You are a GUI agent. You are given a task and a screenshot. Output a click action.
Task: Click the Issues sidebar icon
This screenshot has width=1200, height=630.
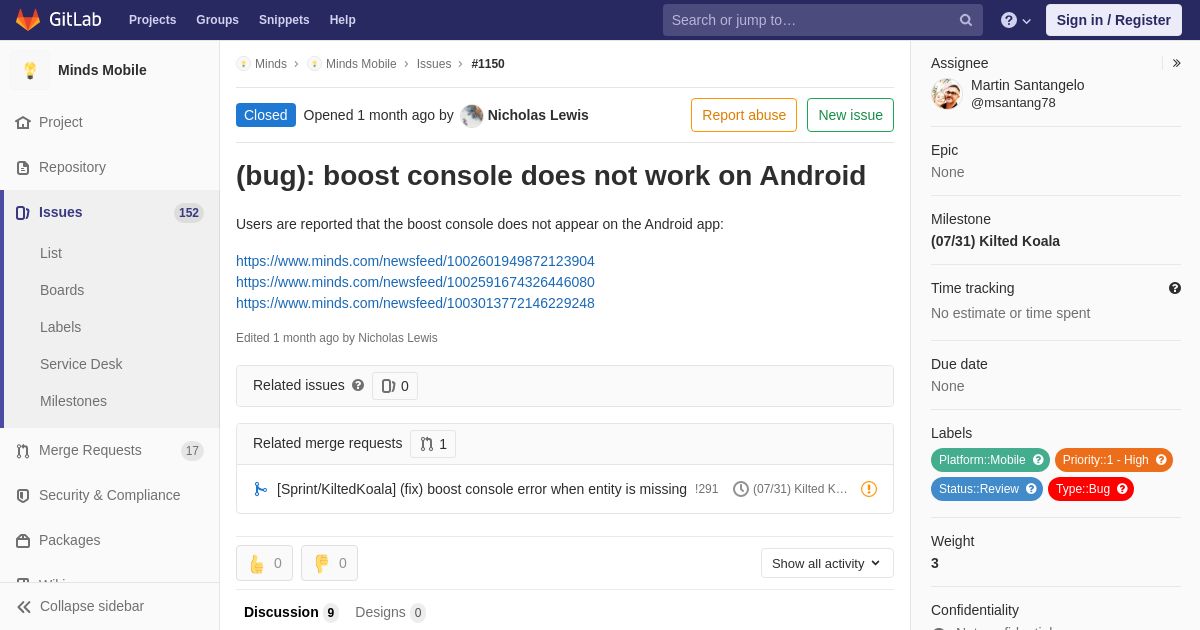click(x=23, y=213)
